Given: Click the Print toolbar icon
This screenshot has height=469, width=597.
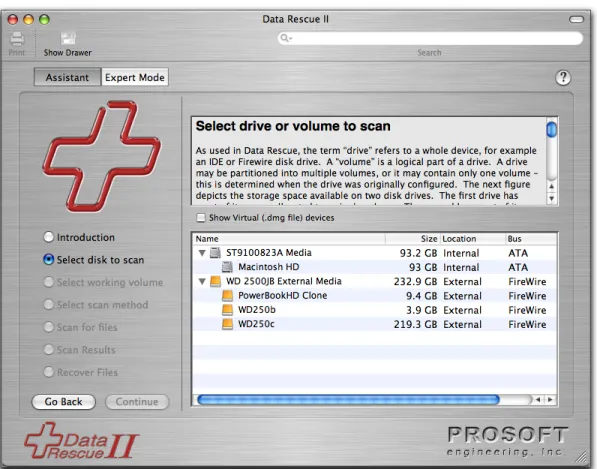Looking at the screenshot, I should click(17, 39).
